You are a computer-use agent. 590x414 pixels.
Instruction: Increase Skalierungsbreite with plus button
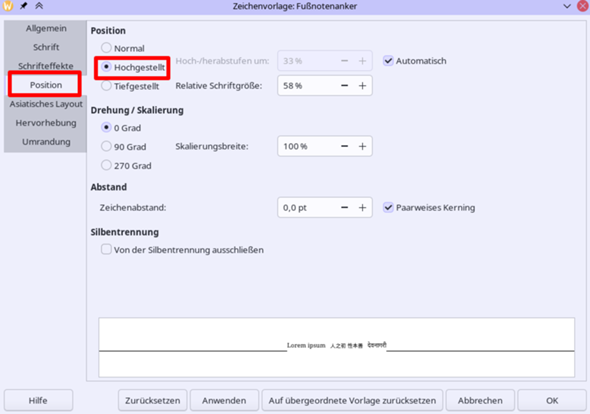(362, 146)
